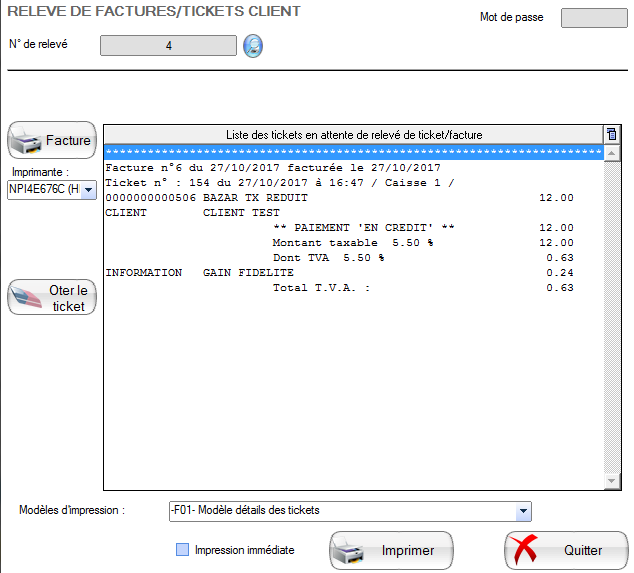
Task: Click the list header 'Liste des tickets en attente'
Action: point(354,134)
